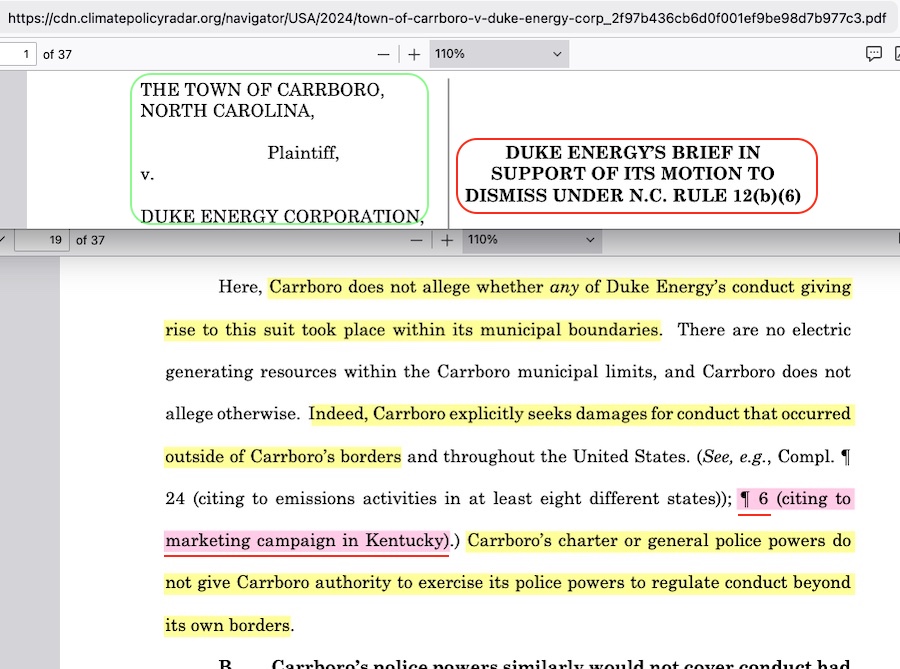Click the chevron at lower toolbar's left edge

click(x=4, y=240)
